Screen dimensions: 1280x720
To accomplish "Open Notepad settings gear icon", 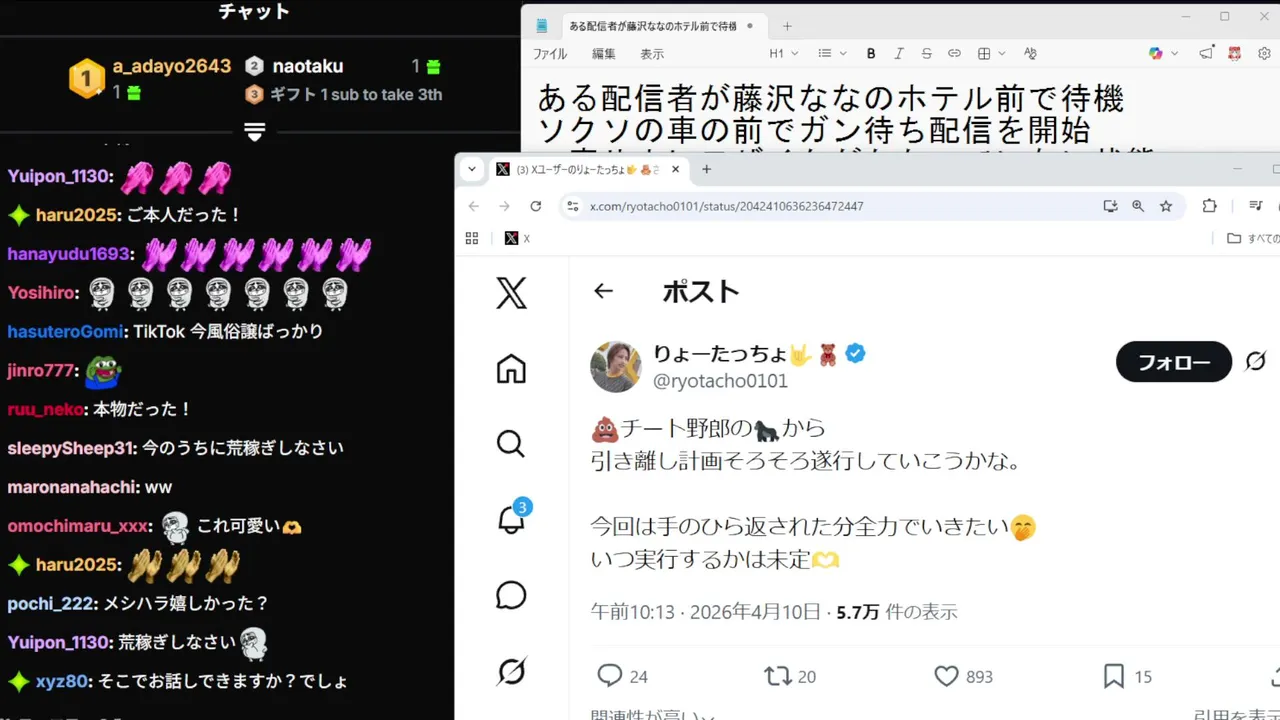I will pyautogui.click(x=1264, y=53).
